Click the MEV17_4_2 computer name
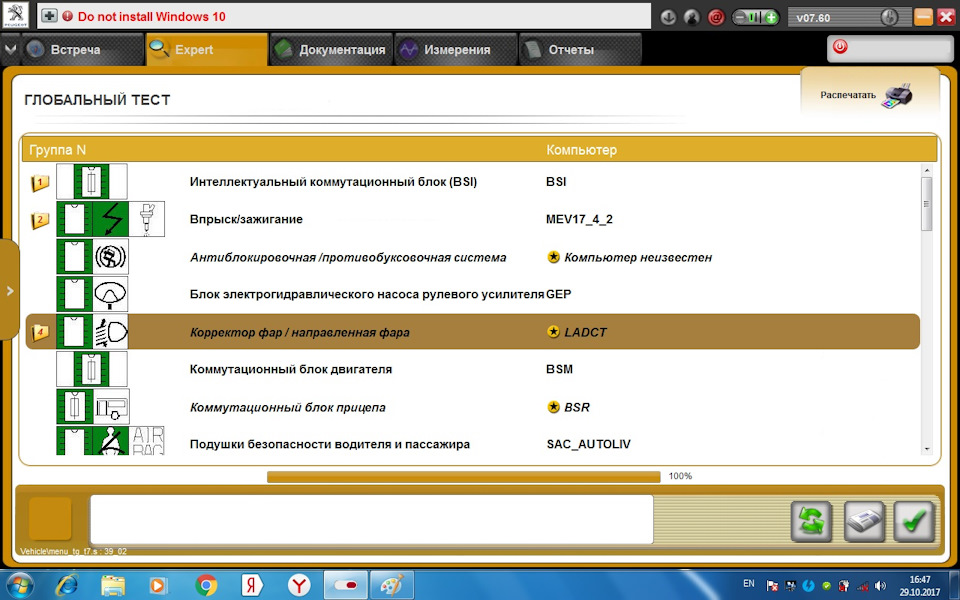Image resolution: width=960 pixels, height=600 pixels. [579, 219]
